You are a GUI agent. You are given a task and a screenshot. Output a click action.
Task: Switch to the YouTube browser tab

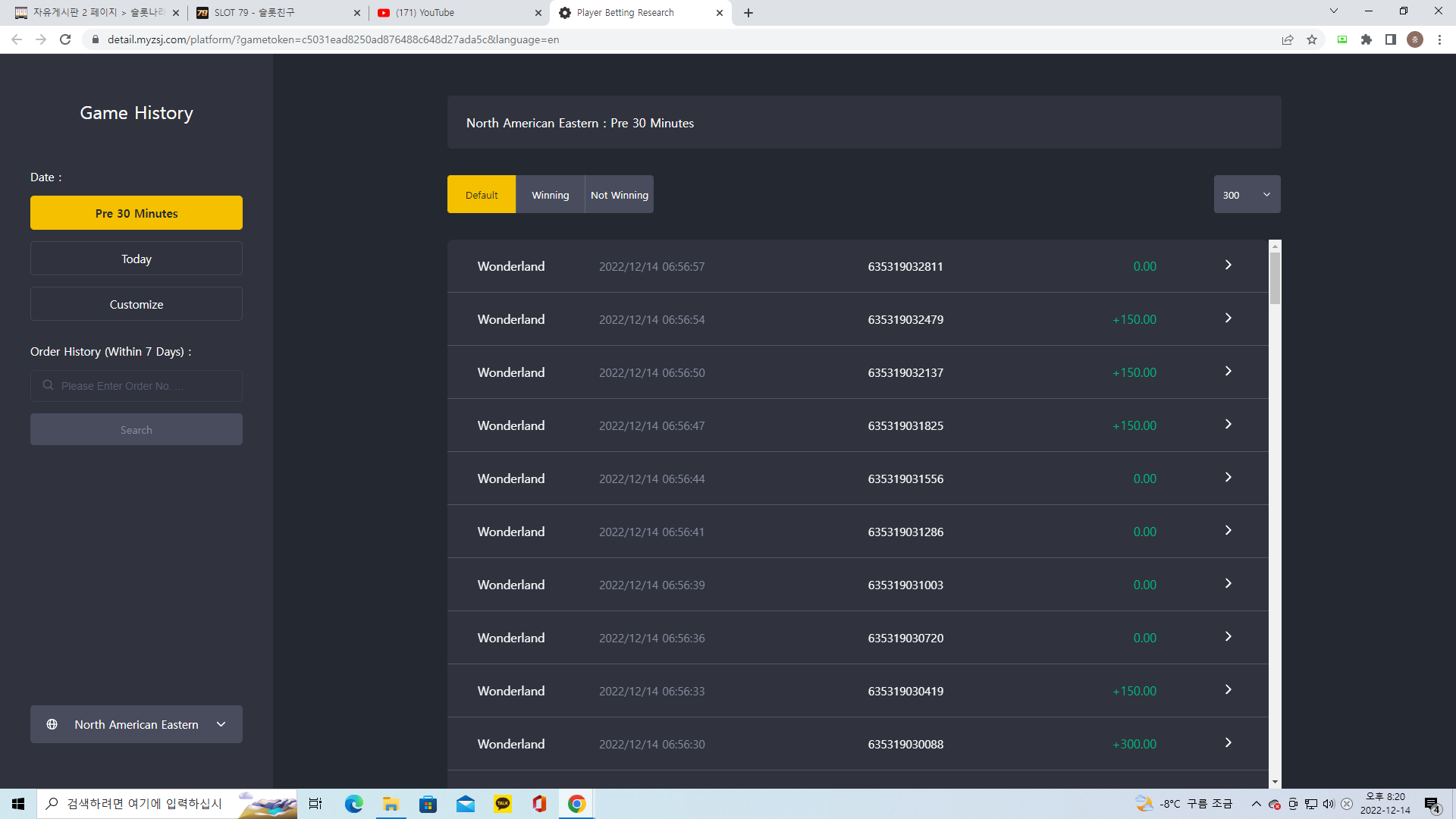tap(459, 13)
